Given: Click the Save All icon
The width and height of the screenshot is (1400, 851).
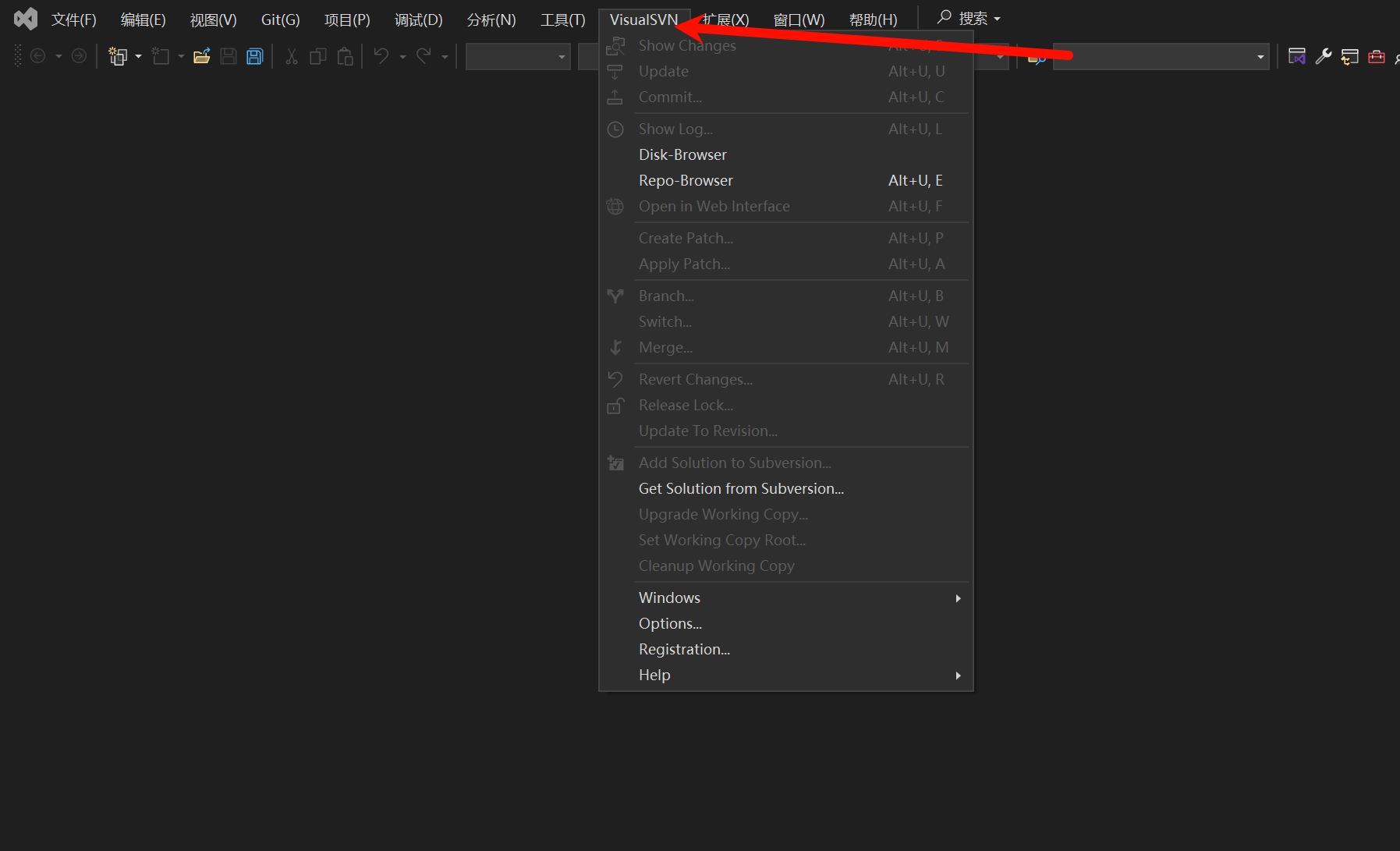Looking at the screenshot, I should click(254, 55).
